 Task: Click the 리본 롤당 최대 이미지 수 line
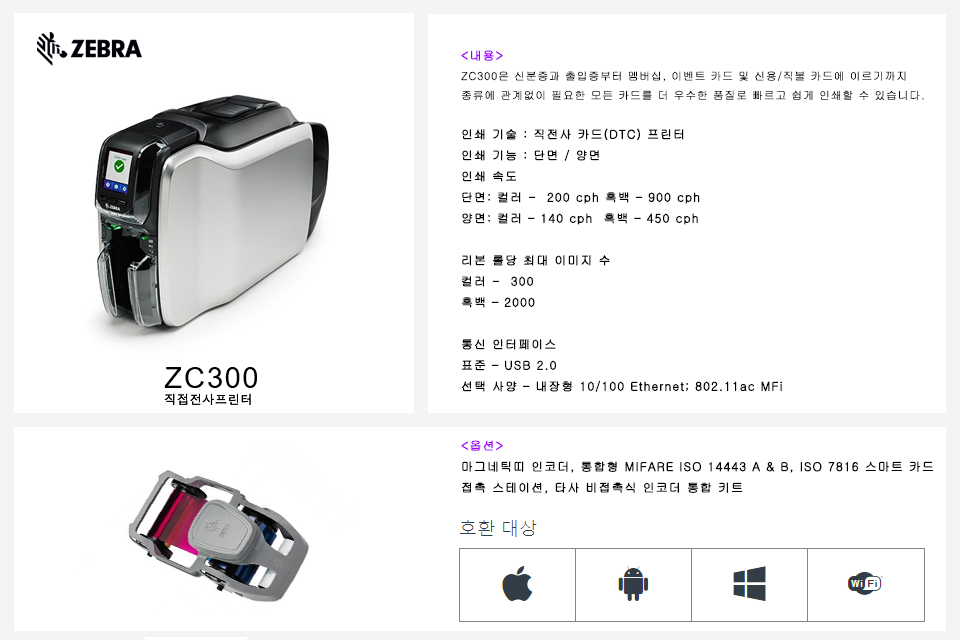coord(535,260)
